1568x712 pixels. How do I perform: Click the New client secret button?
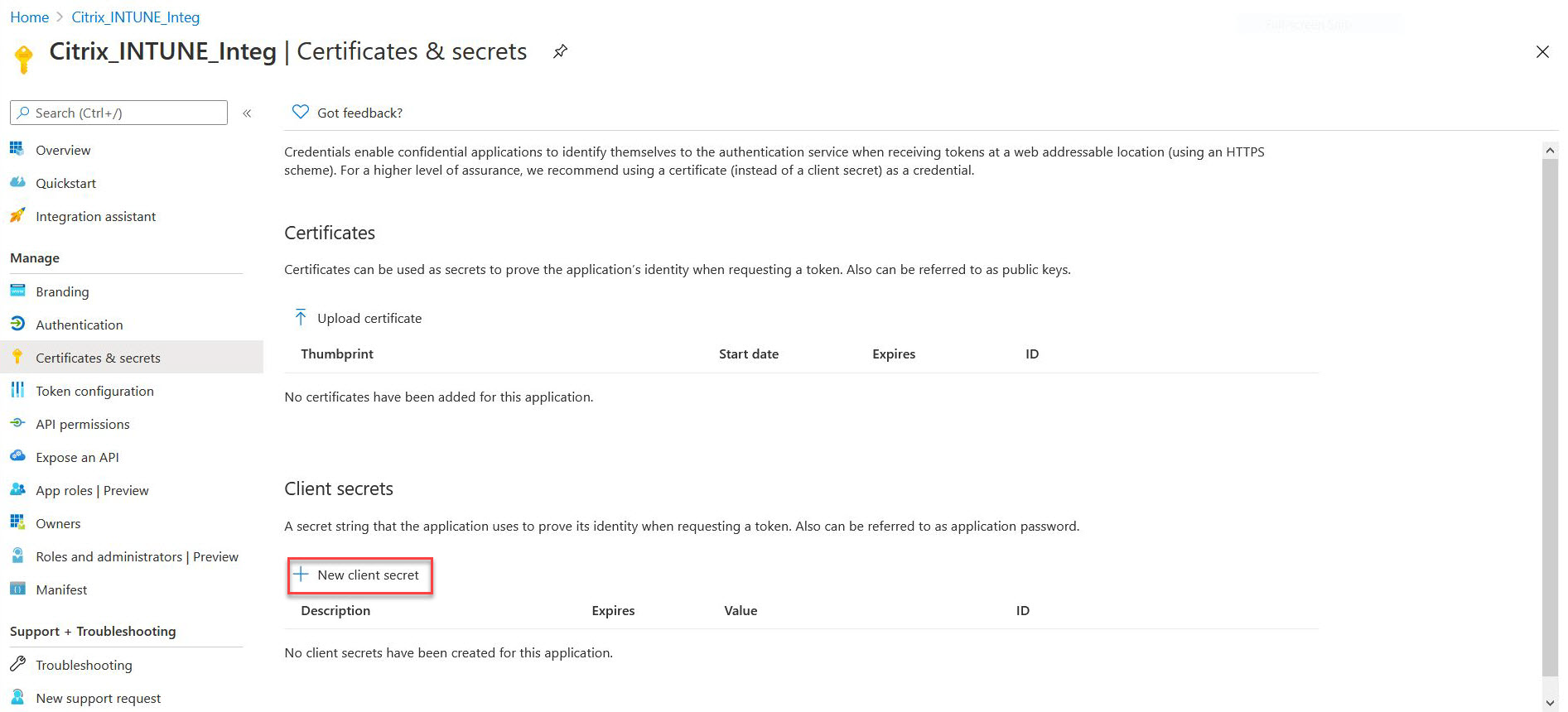pyautogui.click(x=360, y=575)
